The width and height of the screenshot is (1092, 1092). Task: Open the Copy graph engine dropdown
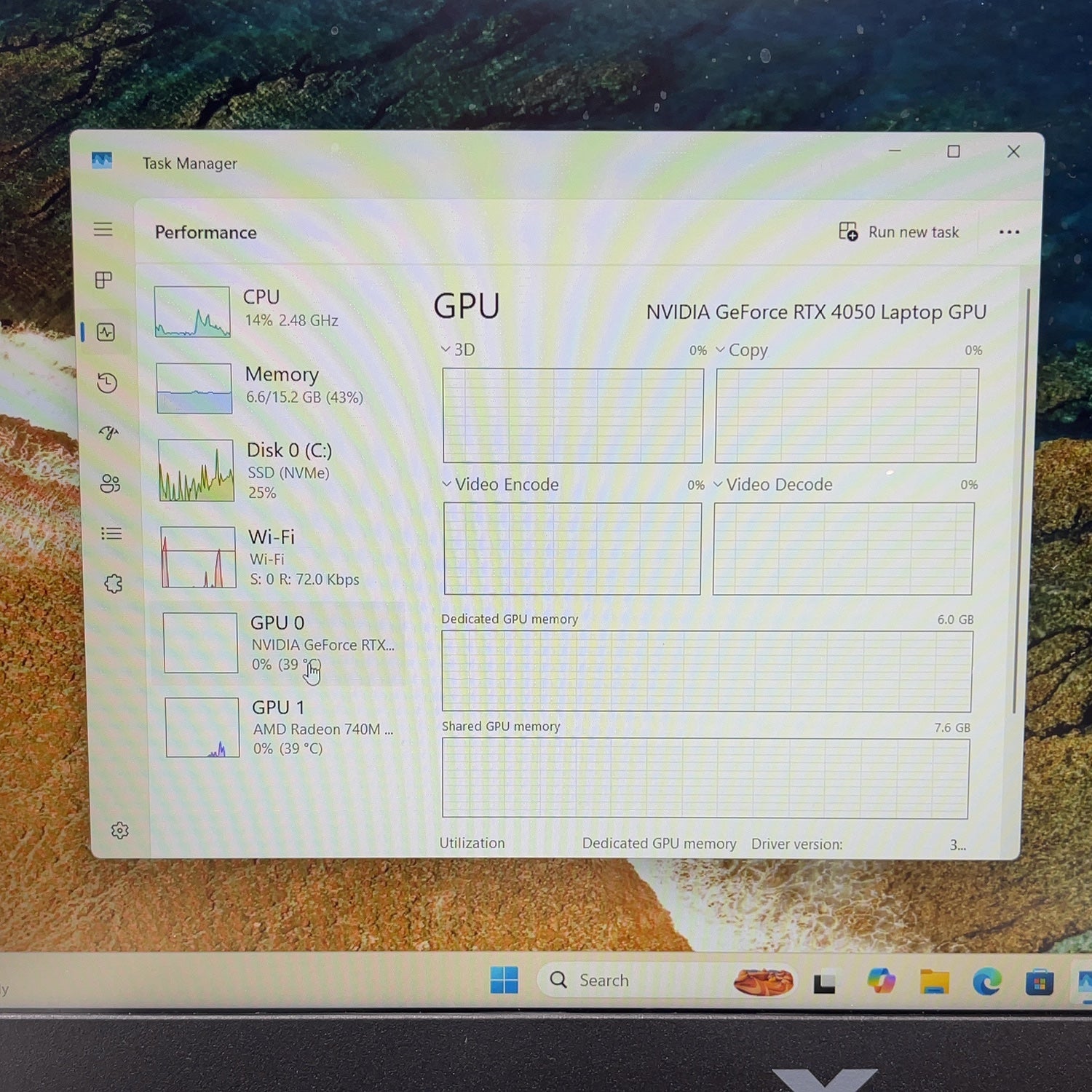pos(742,350)
